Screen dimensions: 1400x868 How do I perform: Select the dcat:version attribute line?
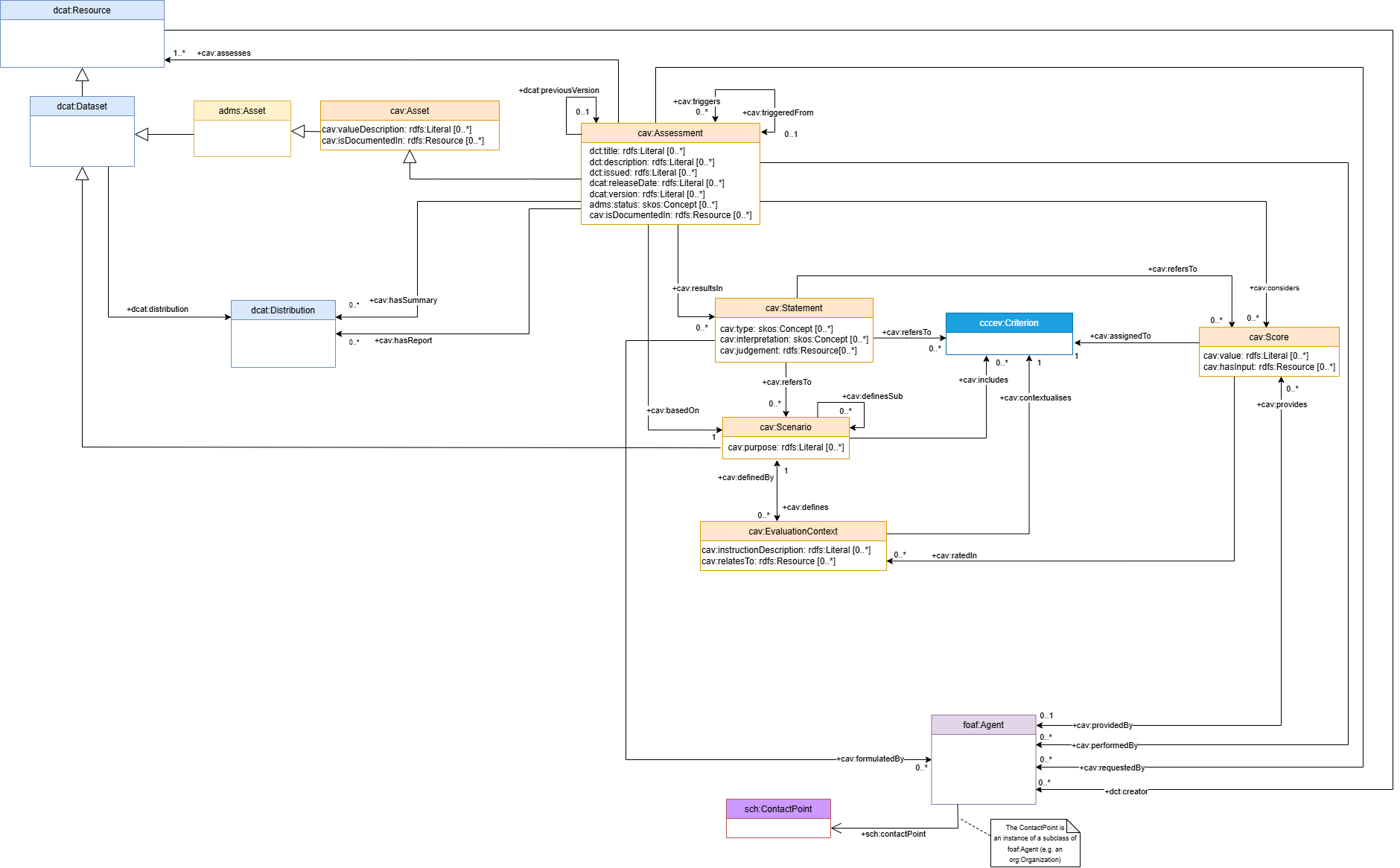pos(647,194)
